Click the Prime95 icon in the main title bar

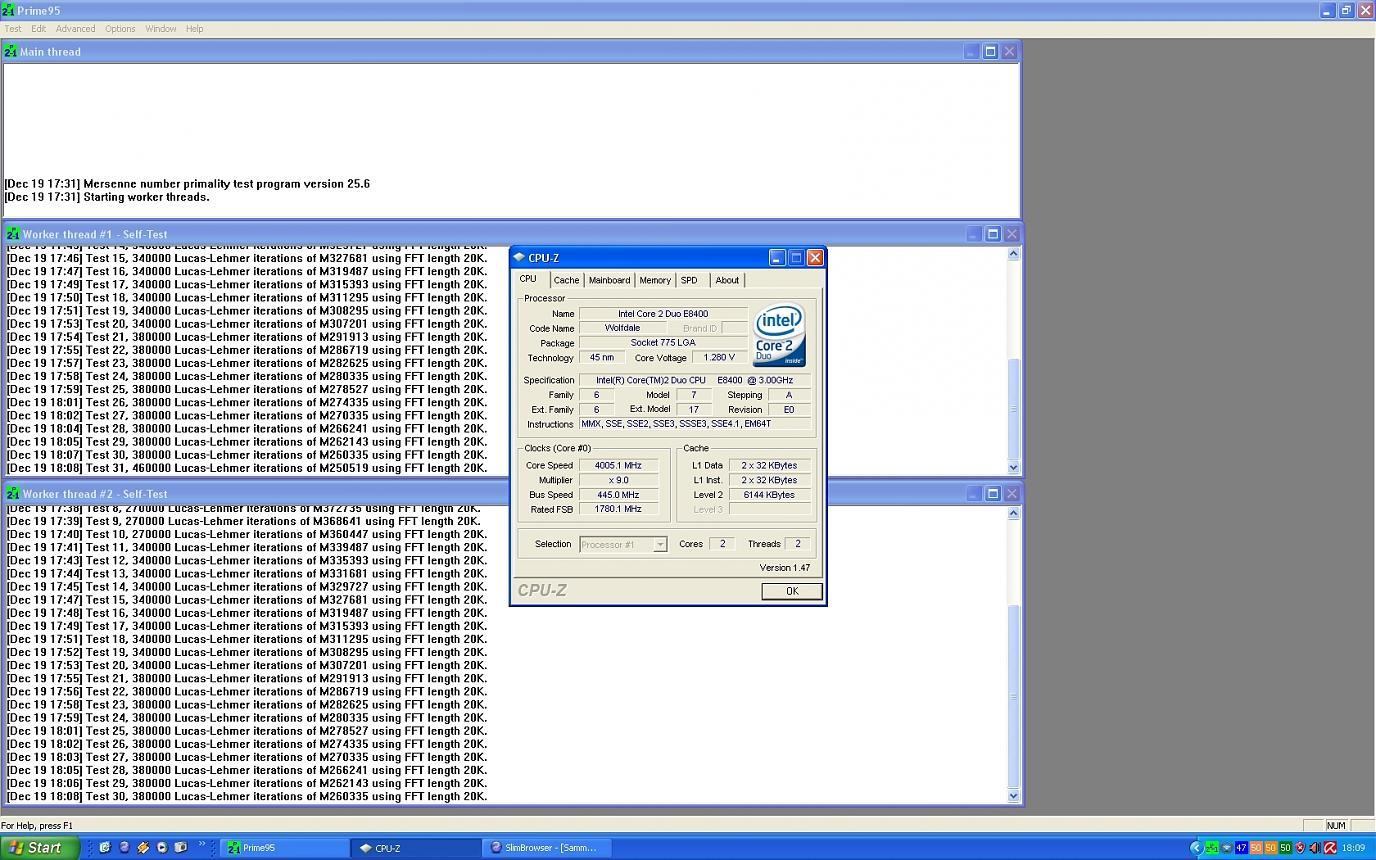coord(7,10)
